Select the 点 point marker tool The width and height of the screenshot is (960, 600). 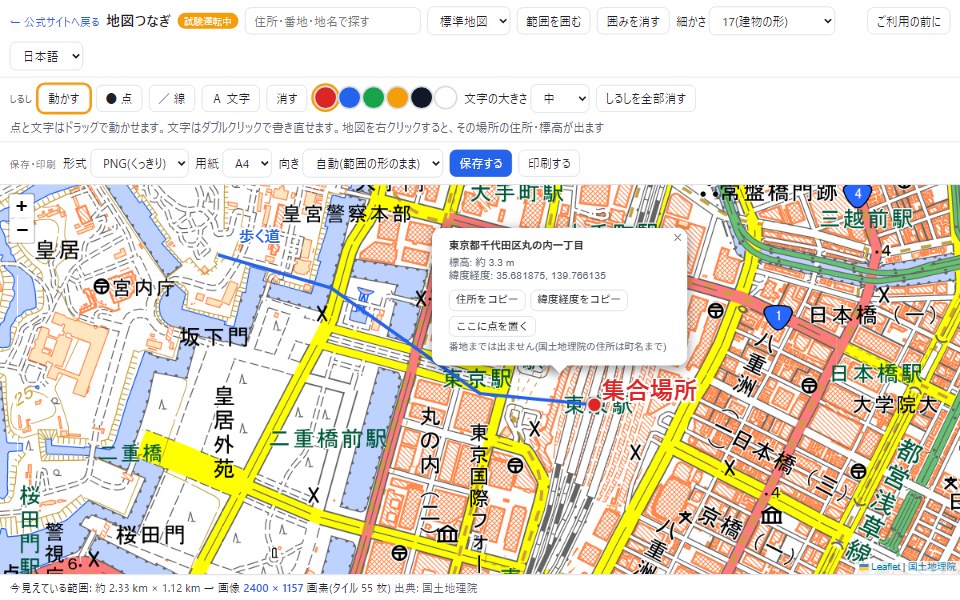119,99
